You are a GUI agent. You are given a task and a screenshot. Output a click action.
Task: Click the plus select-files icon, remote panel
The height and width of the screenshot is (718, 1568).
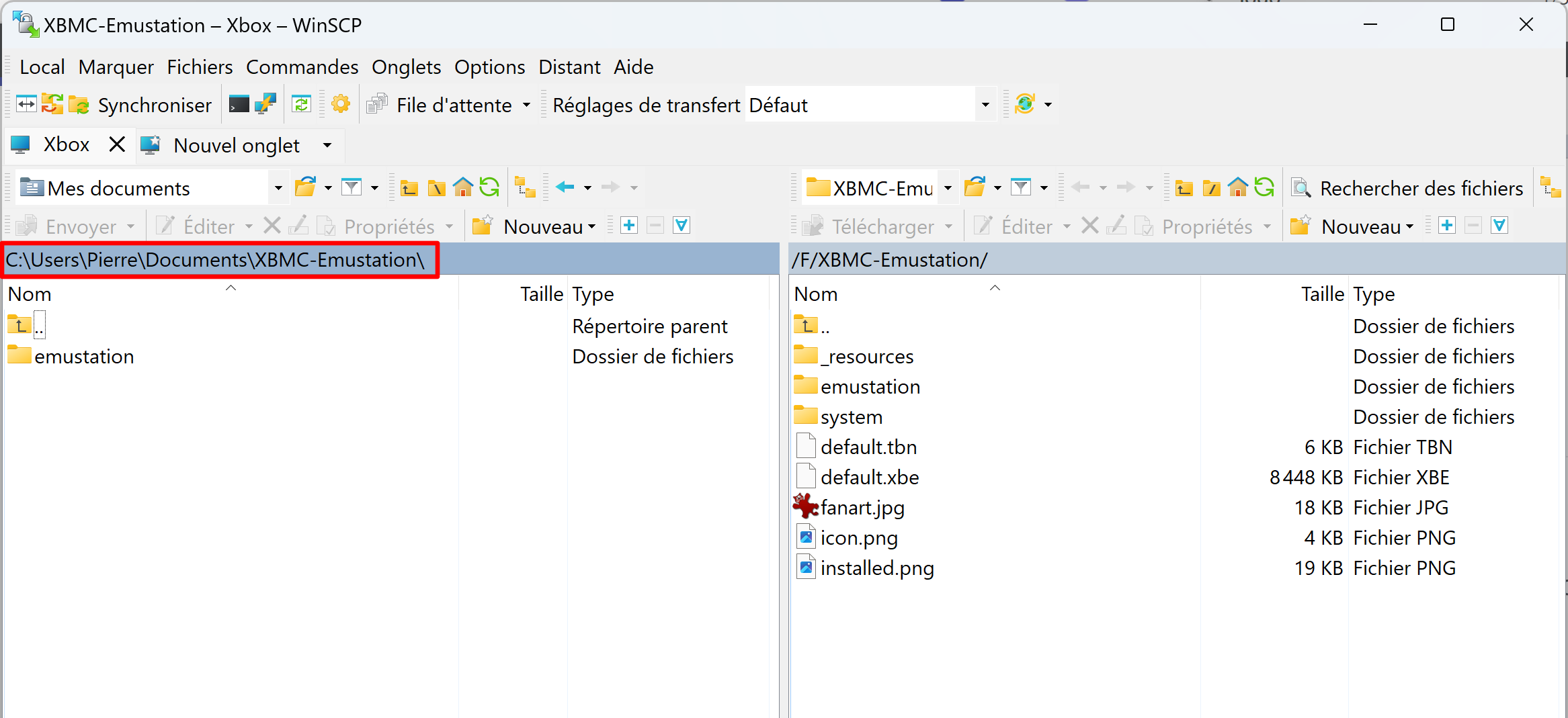pyautogui.click(x=1447, y=226)
